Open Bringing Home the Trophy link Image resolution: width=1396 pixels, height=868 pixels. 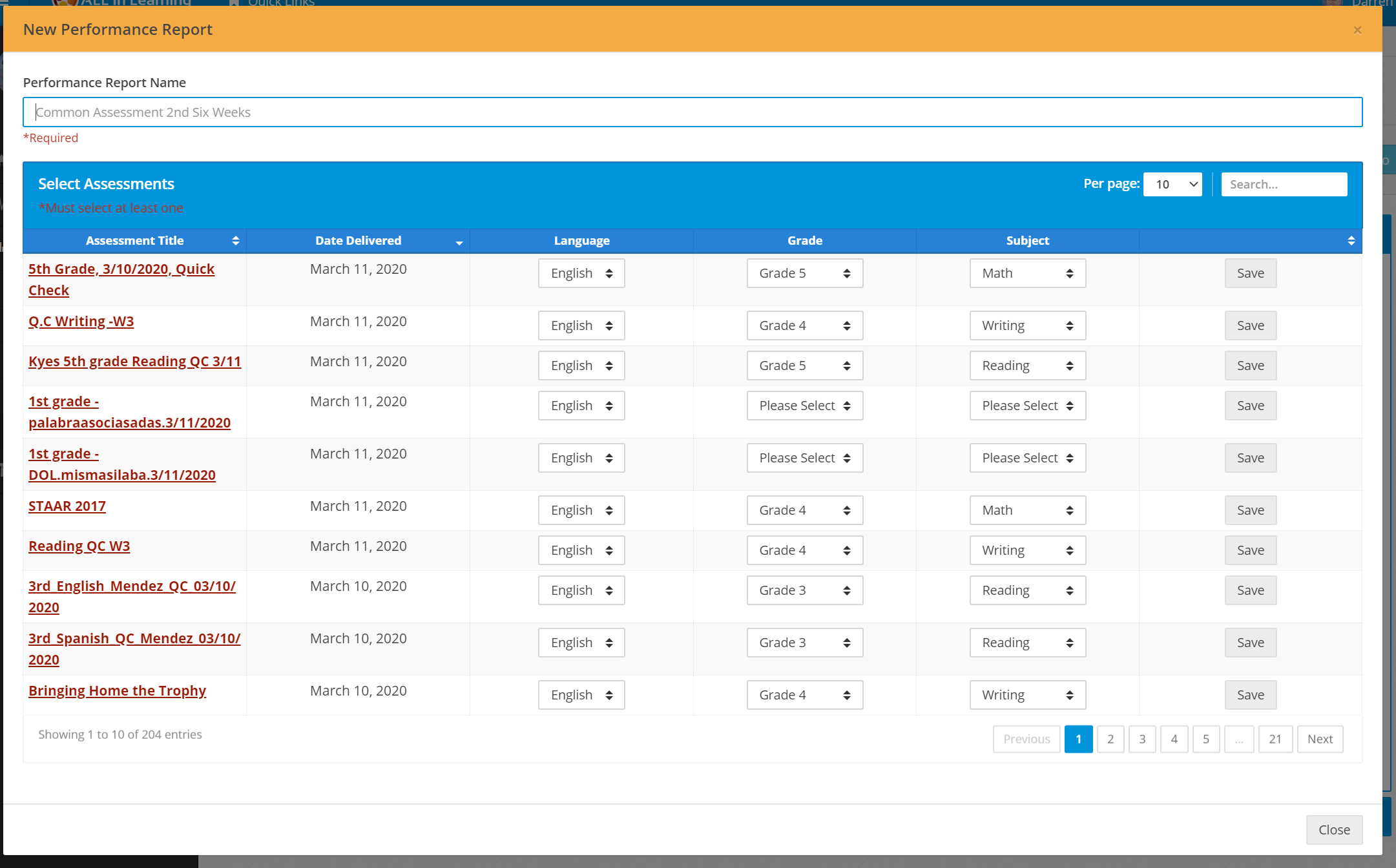117,691
